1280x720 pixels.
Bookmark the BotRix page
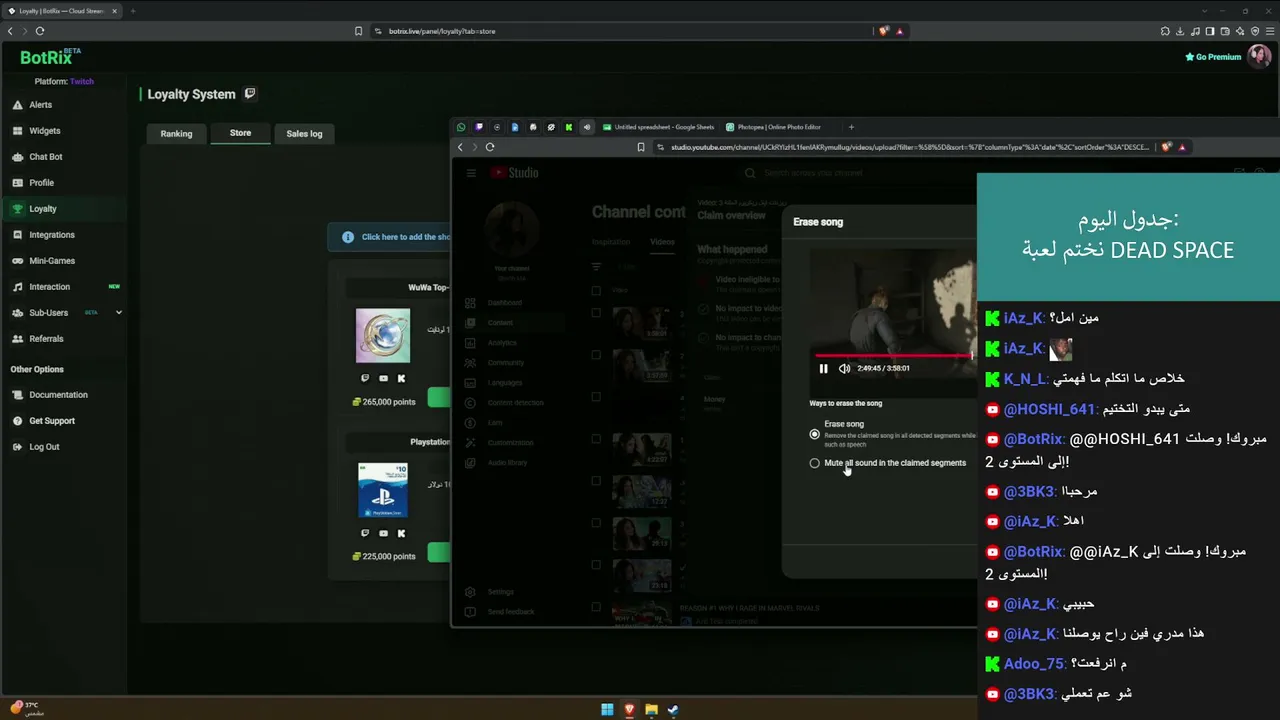358,31
